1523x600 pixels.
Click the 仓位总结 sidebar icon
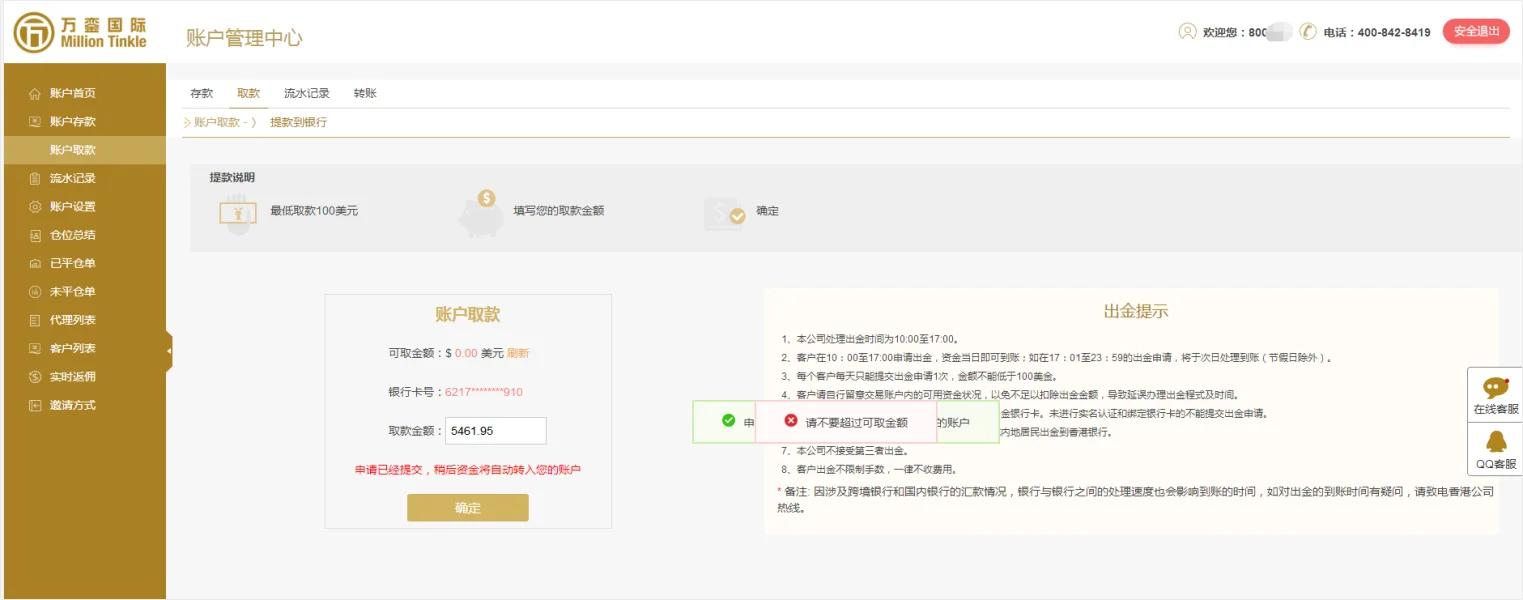coord(35,235)
